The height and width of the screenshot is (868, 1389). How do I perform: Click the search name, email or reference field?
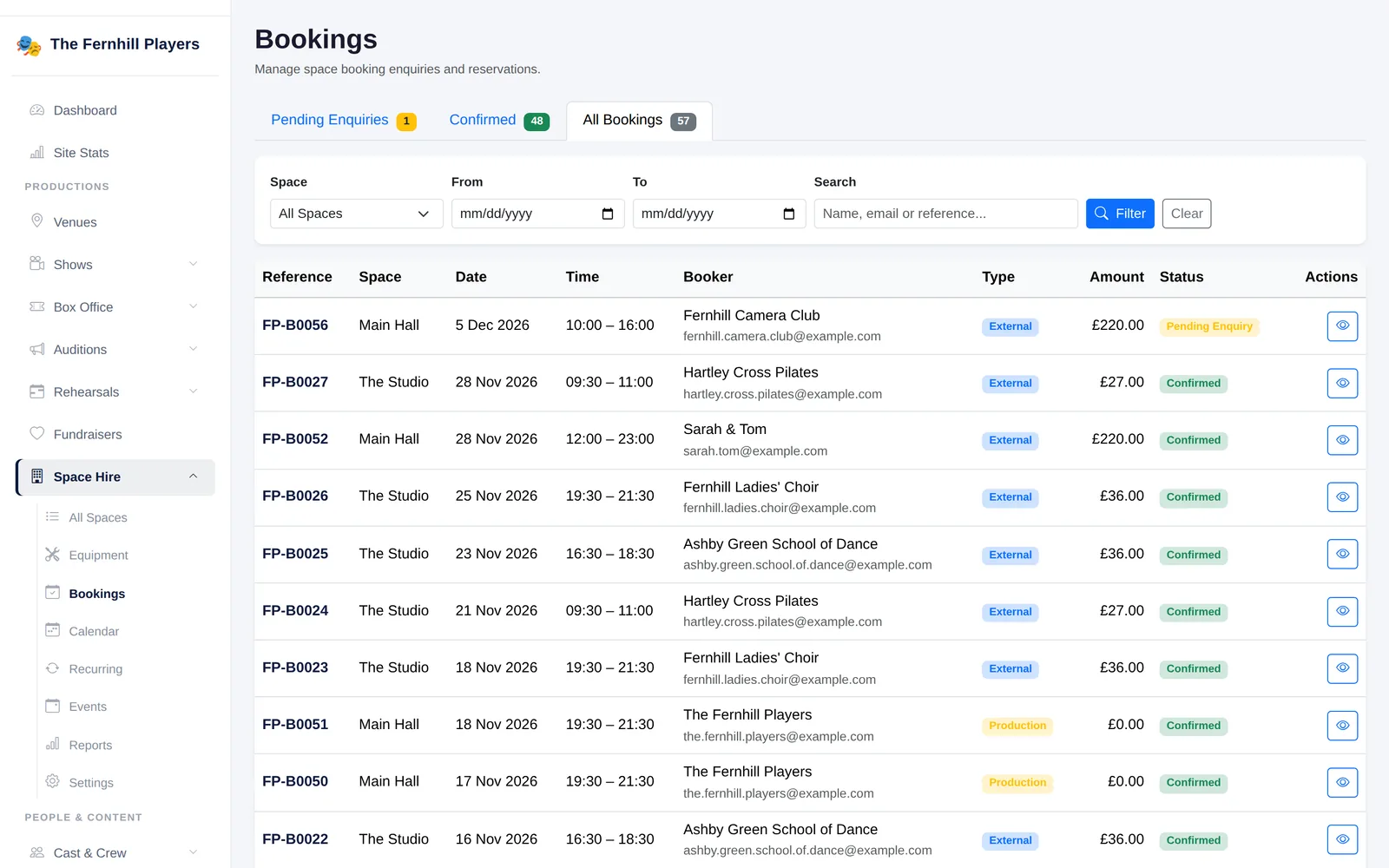click(945, 214)
